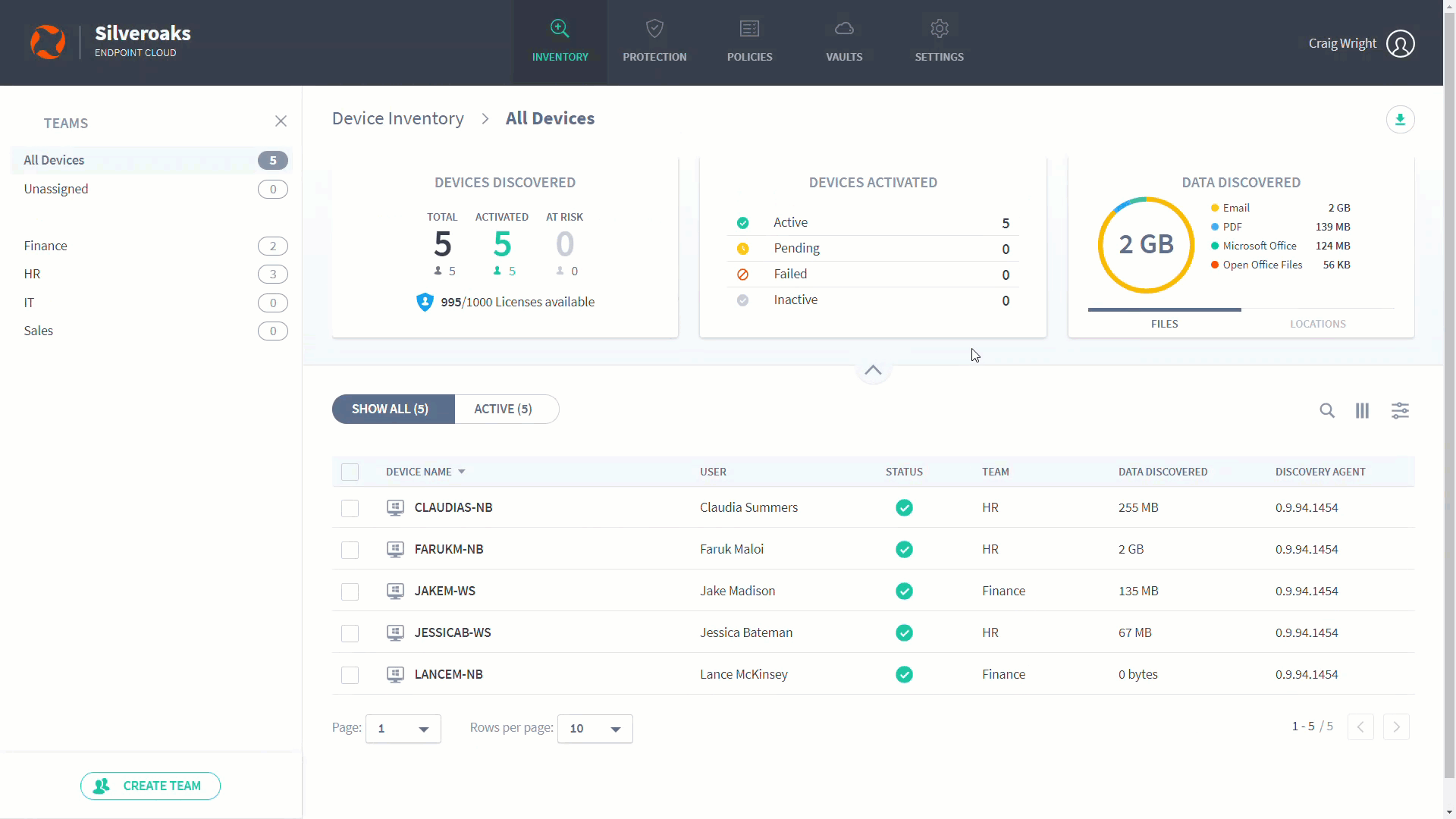The height and width of the screenshot is (819, 1456).
Task: Click Jake Madison status check icon
Action: 904,591
